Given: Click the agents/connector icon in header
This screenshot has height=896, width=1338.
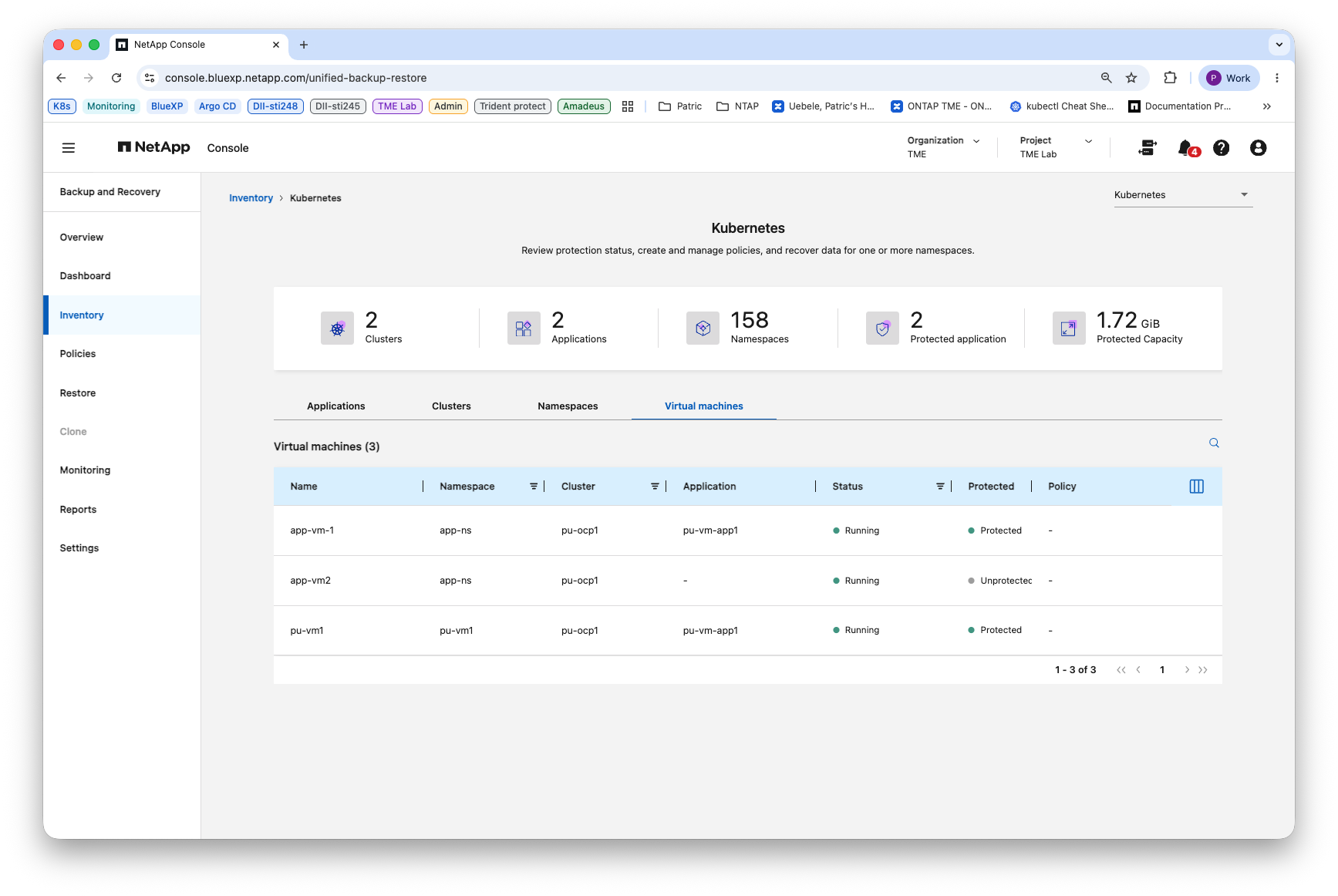Looking at the screenshot, I should 1148,148.
